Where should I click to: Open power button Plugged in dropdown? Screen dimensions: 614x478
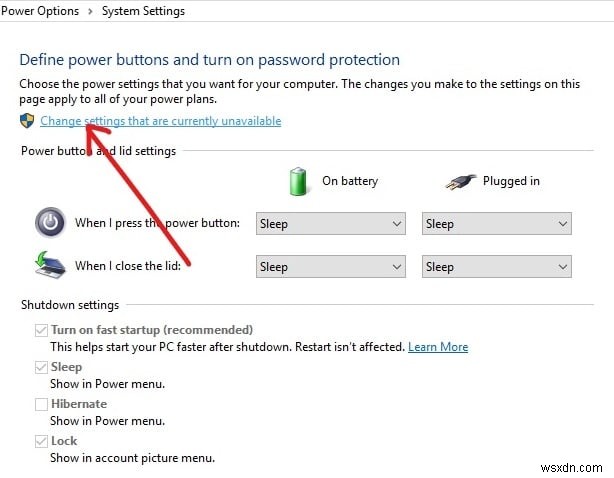(496, 224)
